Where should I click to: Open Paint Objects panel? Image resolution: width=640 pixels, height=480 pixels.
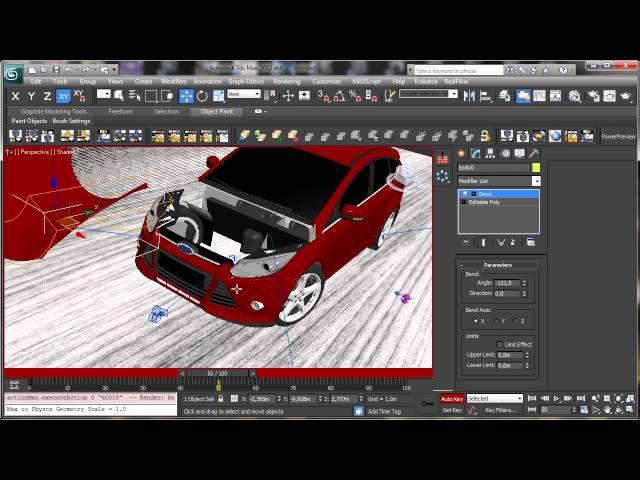tap(29, 121)
